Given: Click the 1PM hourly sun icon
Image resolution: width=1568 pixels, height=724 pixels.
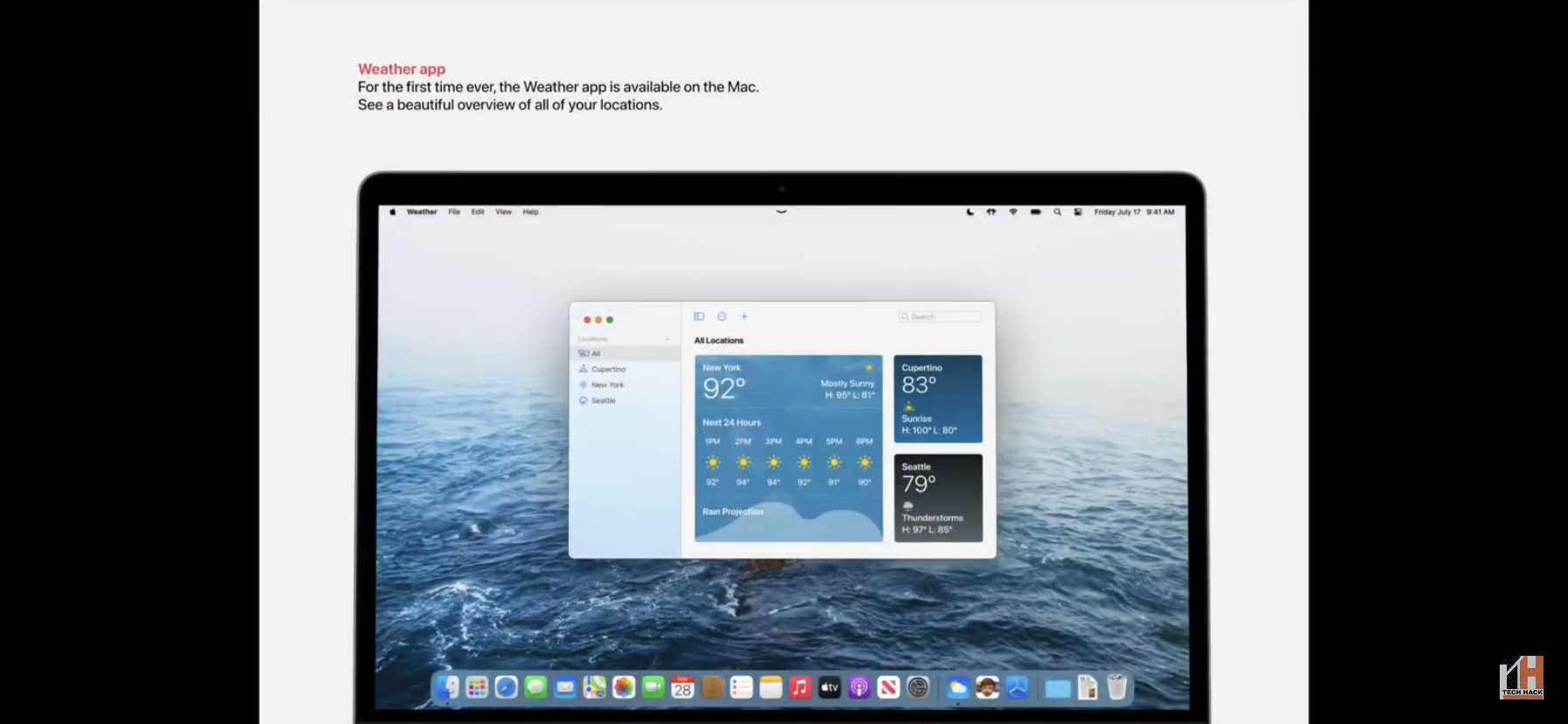Looking at the screenshot, I should click(x=713, y=462).
